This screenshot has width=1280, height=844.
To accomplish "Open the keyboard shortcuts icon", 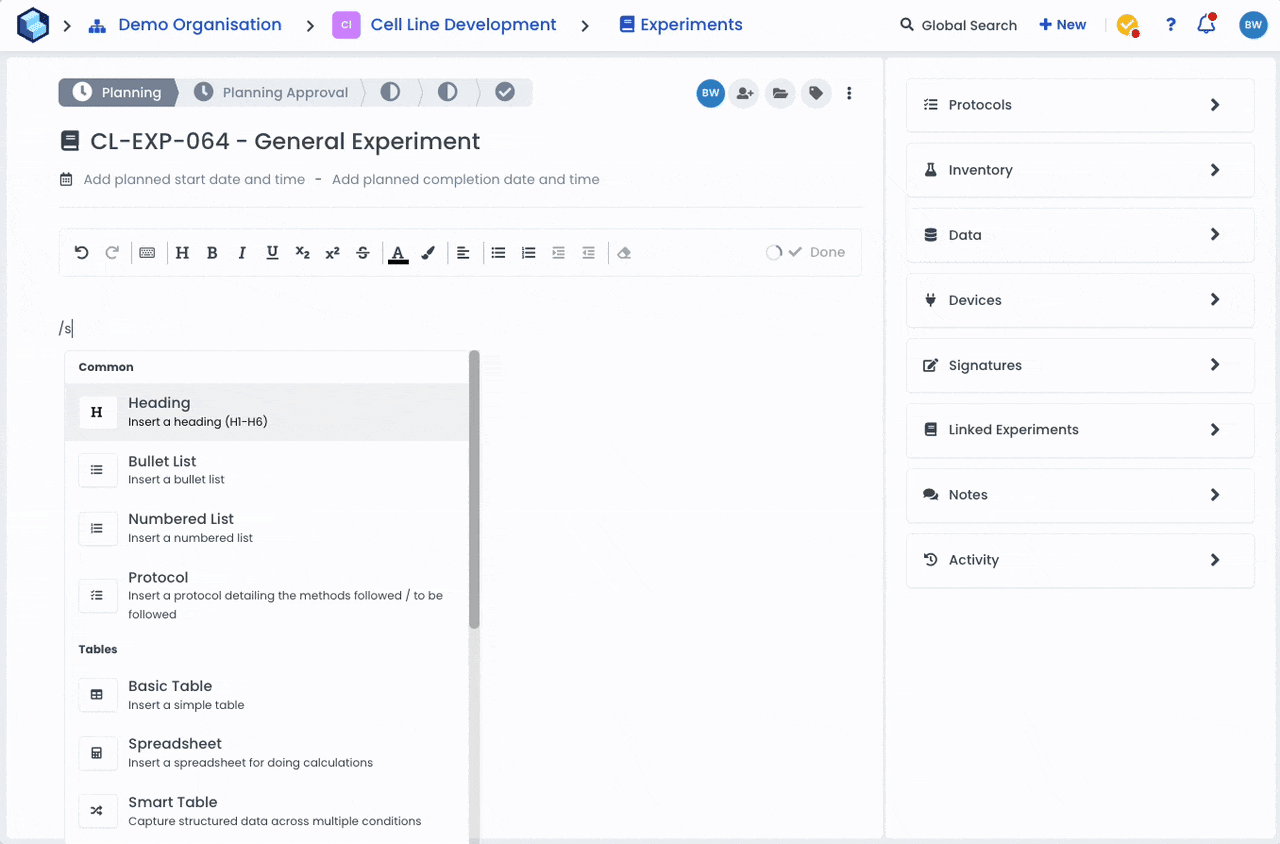I will tap(147, 253).
